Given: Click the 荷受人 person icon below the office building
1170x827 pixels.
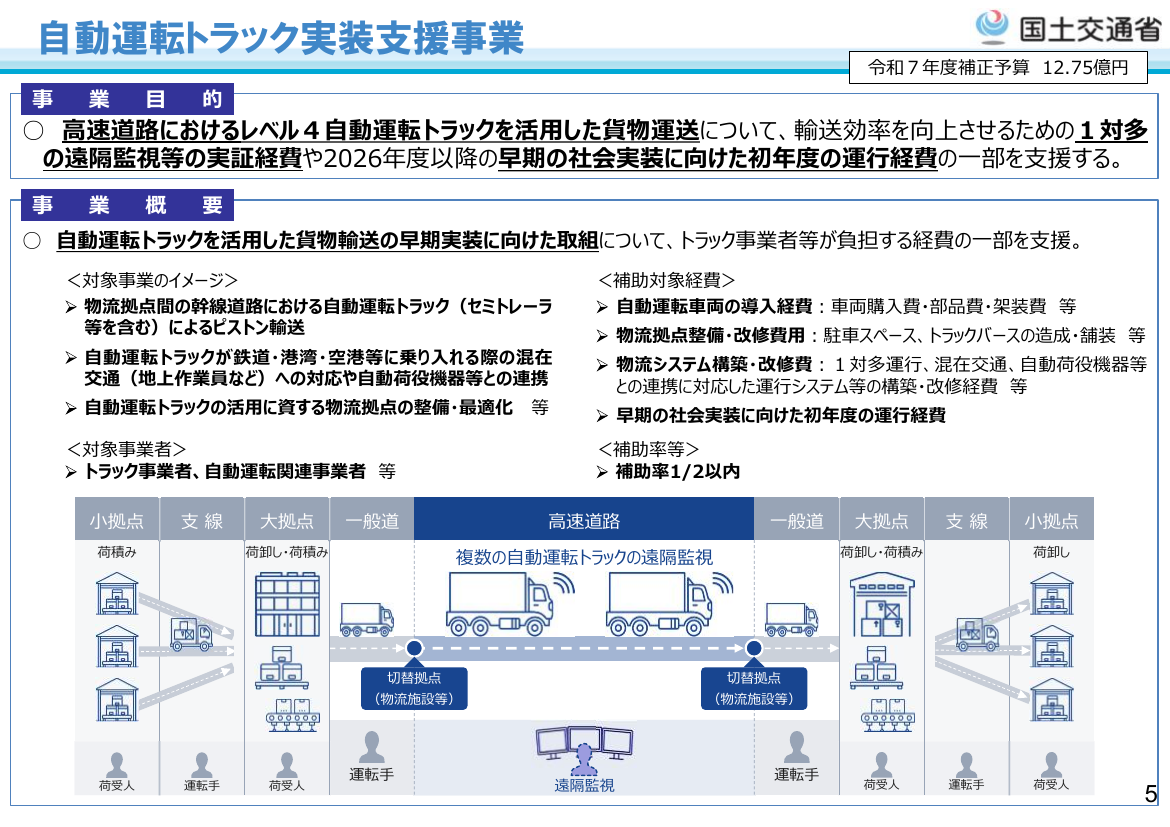Looking at the screenshot, I should pyautogui.click(x=287, y=765).
